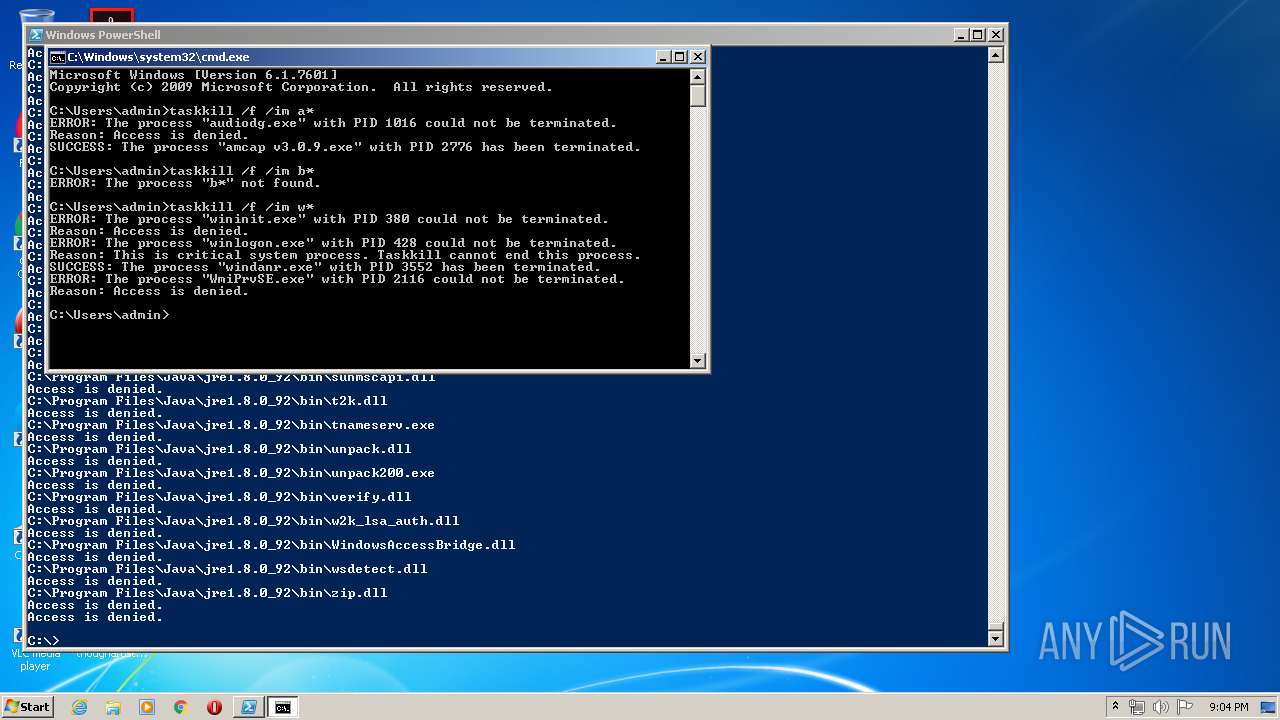Open Windows Explorer folder icon in taskbar

[113, 707]
